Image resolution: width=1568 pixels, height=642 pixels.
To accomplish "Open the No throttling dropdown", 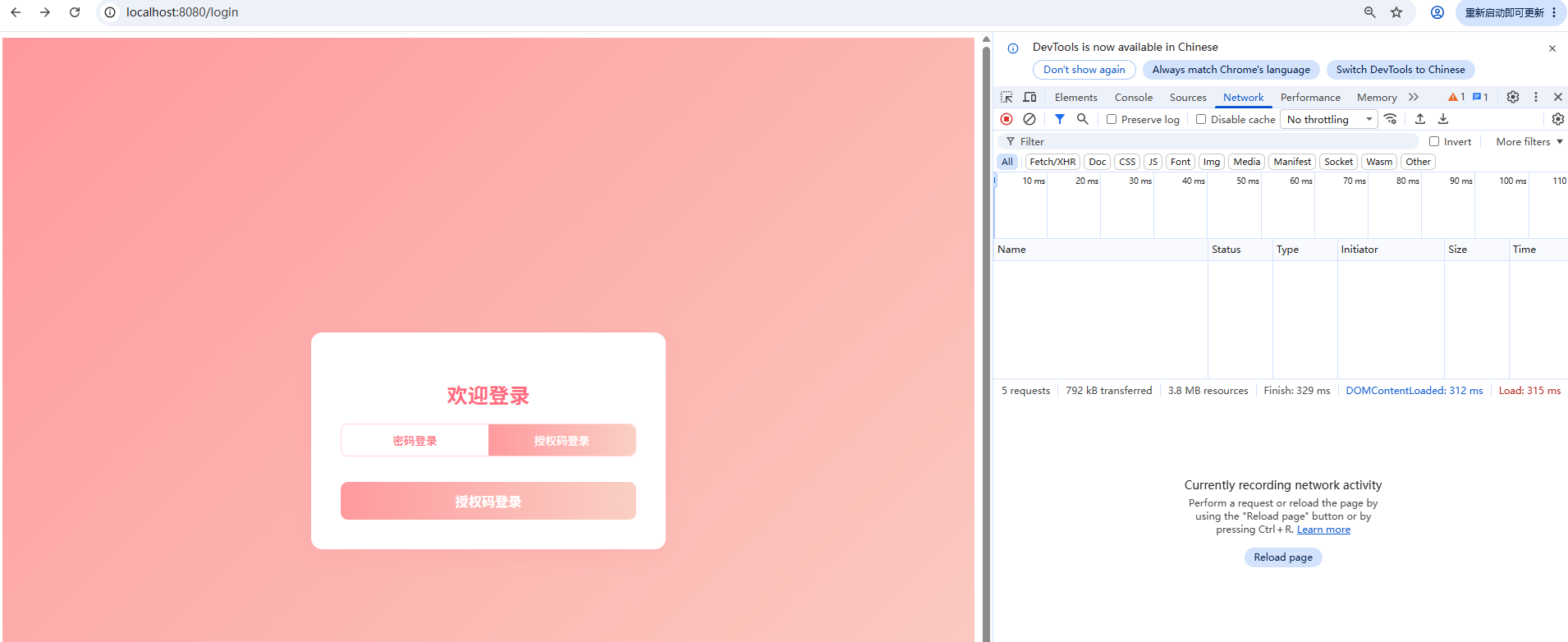I will (1329, 119).
